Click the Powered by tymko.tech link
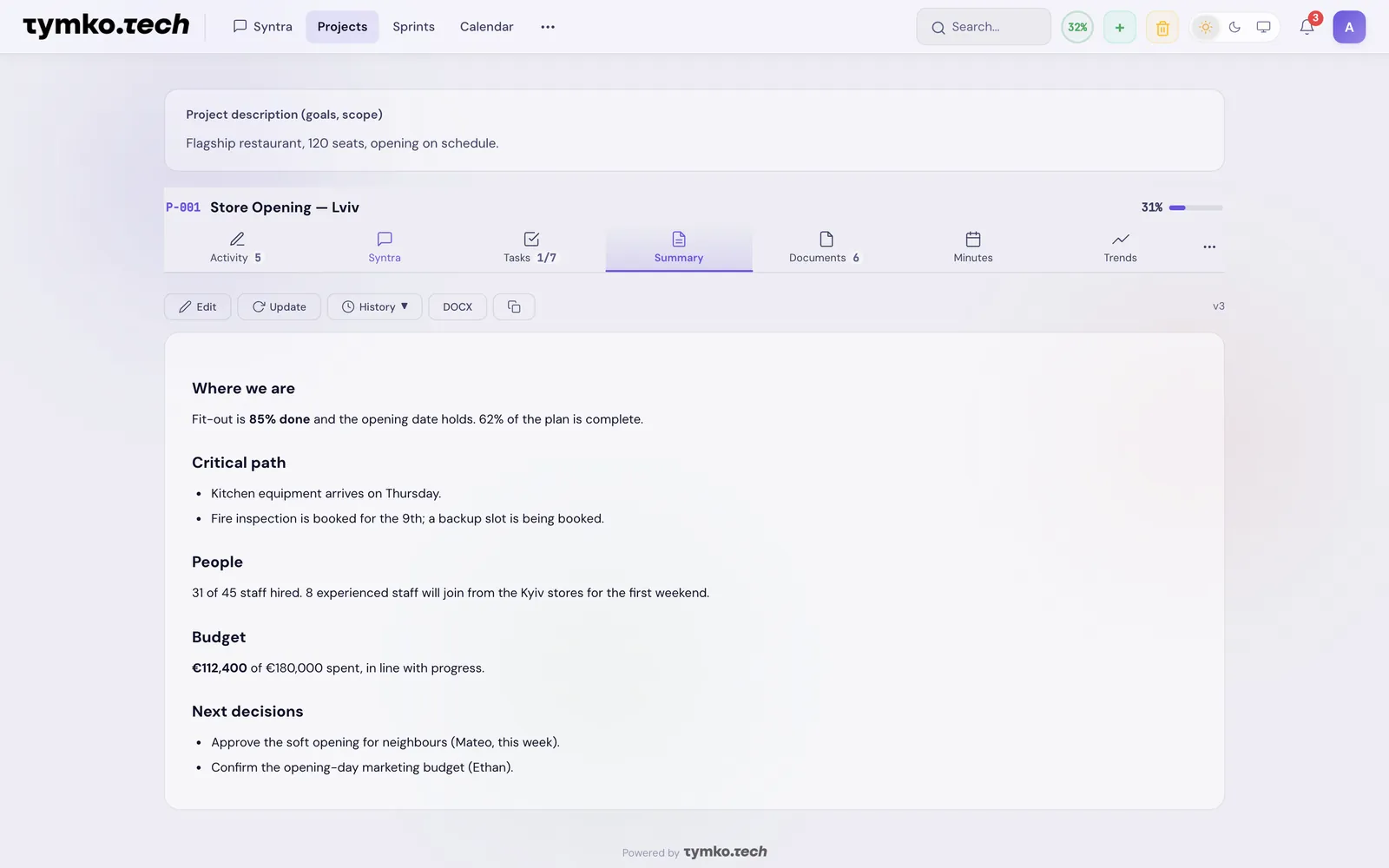 694,852
